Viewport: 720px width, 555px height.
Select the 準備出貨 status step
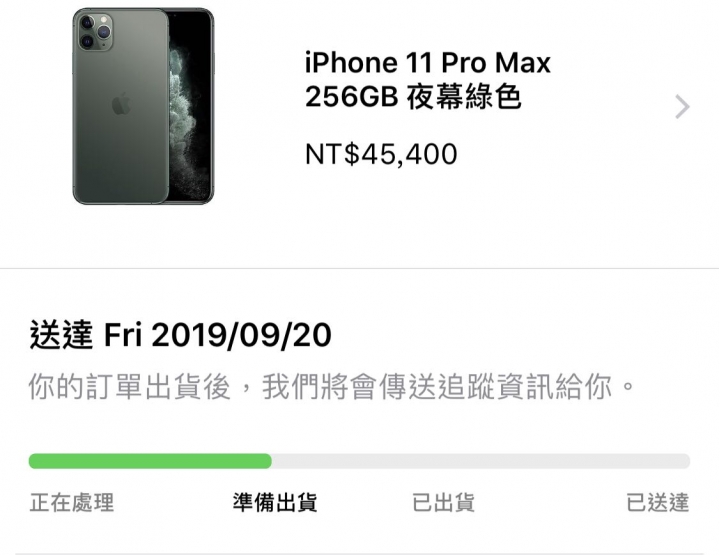275,502
